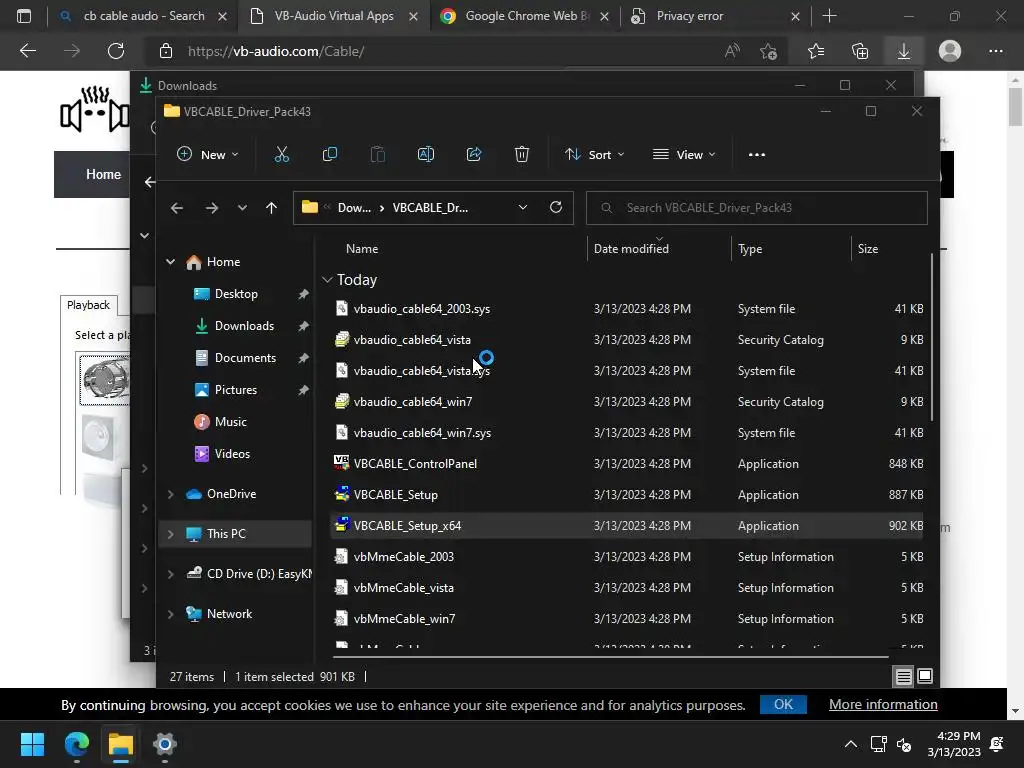
Task: Select VBCABLE_ControlPanel application file
Action: point(415,464)
